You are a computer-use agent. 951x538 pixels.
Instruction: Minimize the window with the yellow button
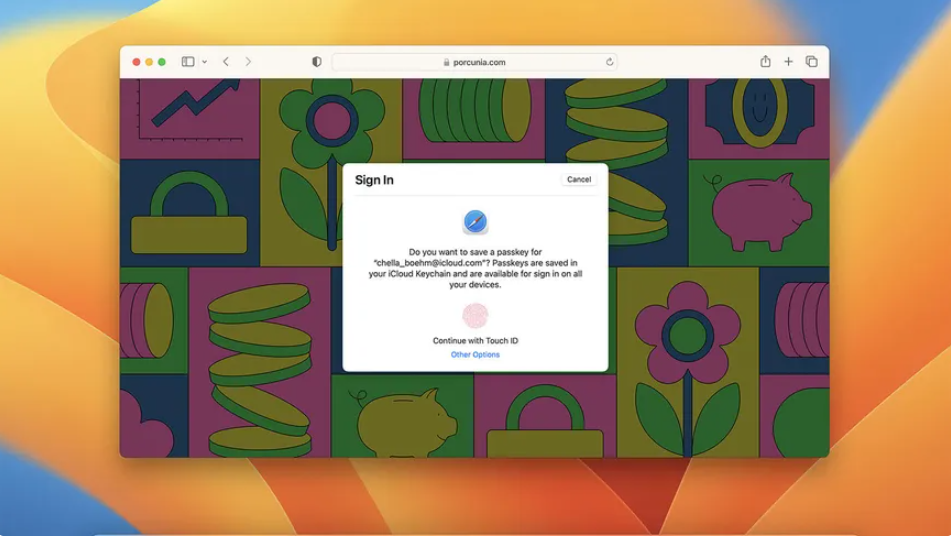(149, 62)
